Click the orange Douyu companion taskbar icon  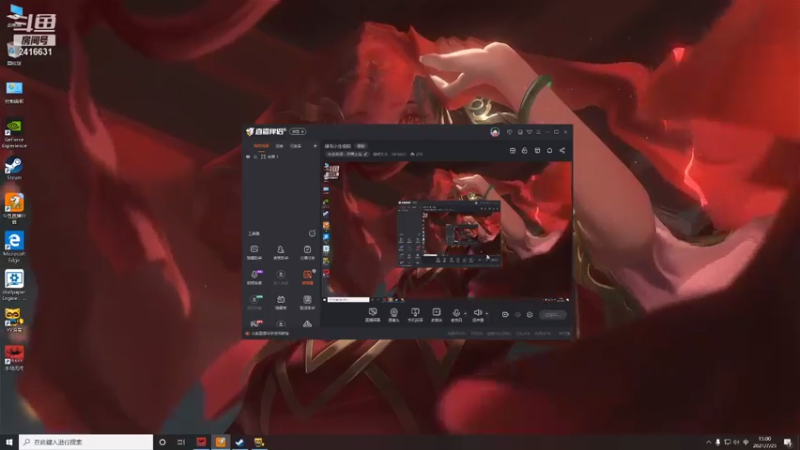coord(220,442)
